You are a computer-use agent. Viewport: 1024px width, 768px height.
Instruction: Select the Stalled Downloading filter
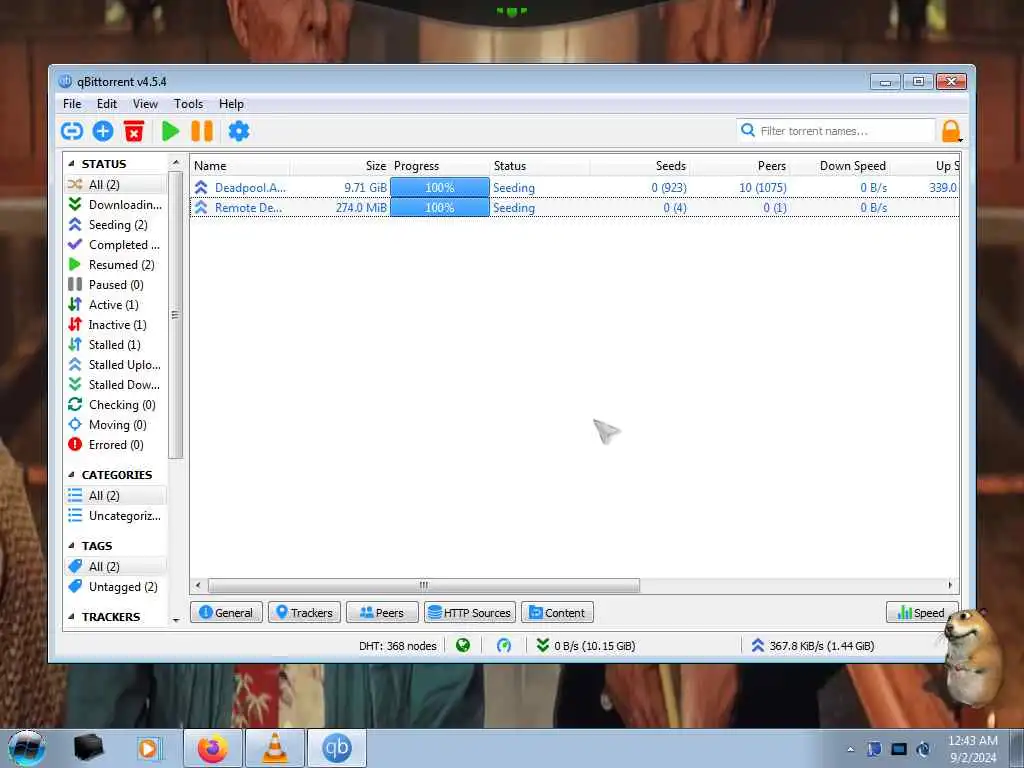(116, 385)
